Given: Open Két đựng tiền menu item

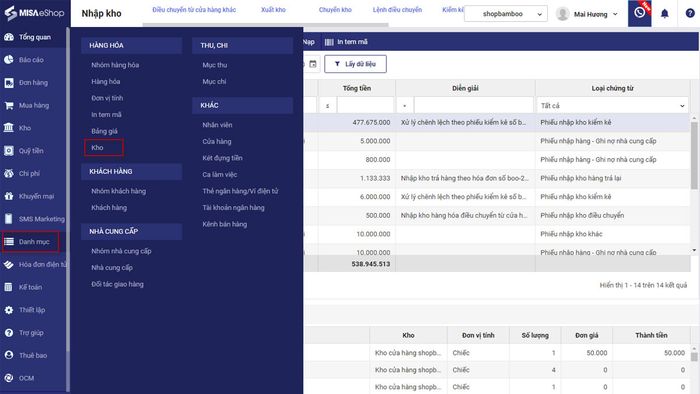Looking at the screenshot, I should click(x=222, y=158).
